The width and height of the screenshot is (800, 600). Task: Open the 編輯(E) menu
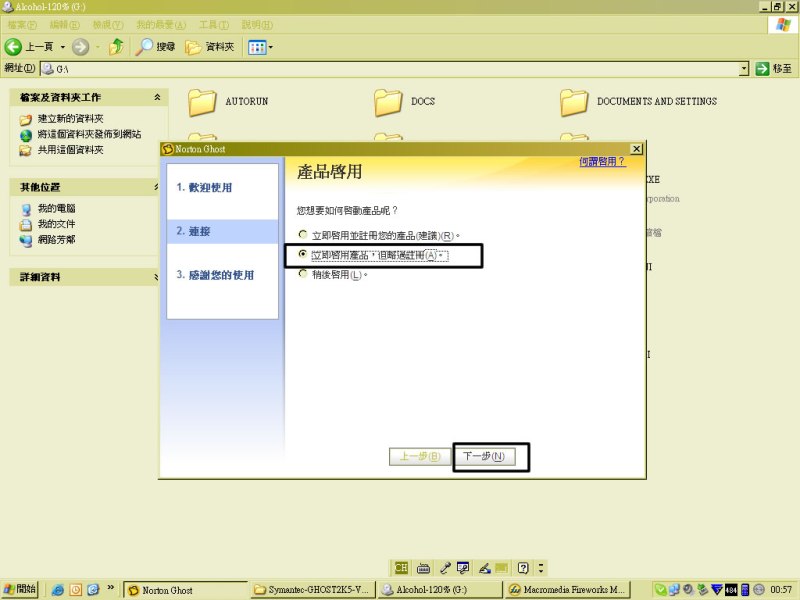click(64, 24)
